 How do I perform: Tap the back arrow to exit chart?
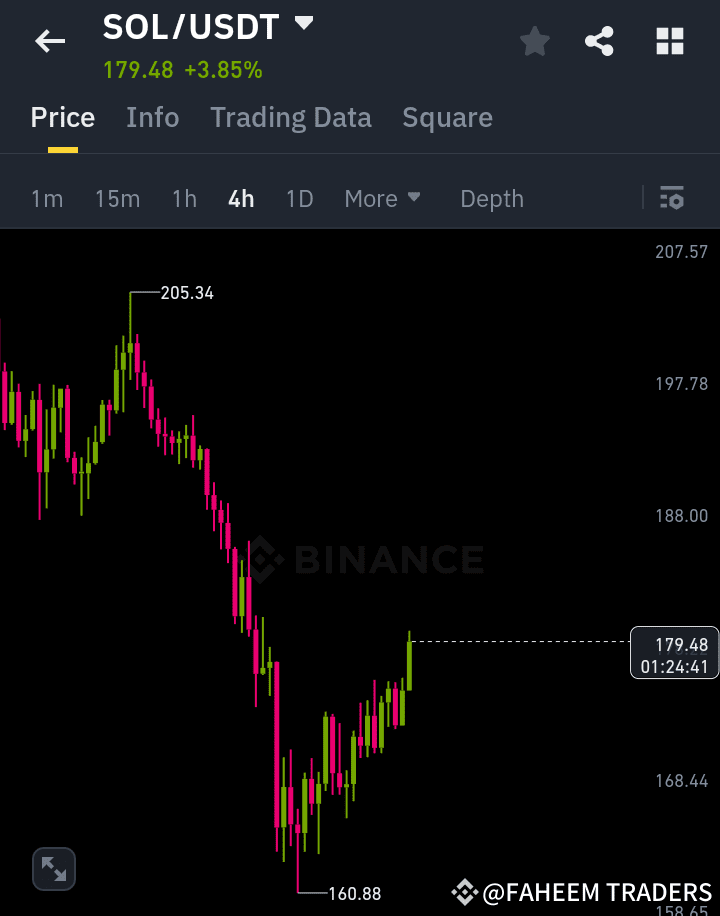tap(49, 41)
